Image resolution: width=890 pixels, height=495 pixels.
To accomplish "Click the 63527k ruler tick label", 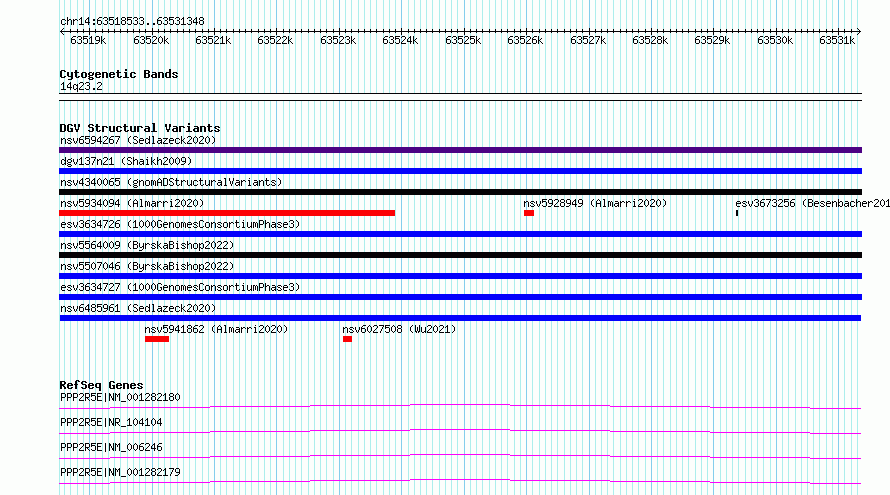I will 588,40.
